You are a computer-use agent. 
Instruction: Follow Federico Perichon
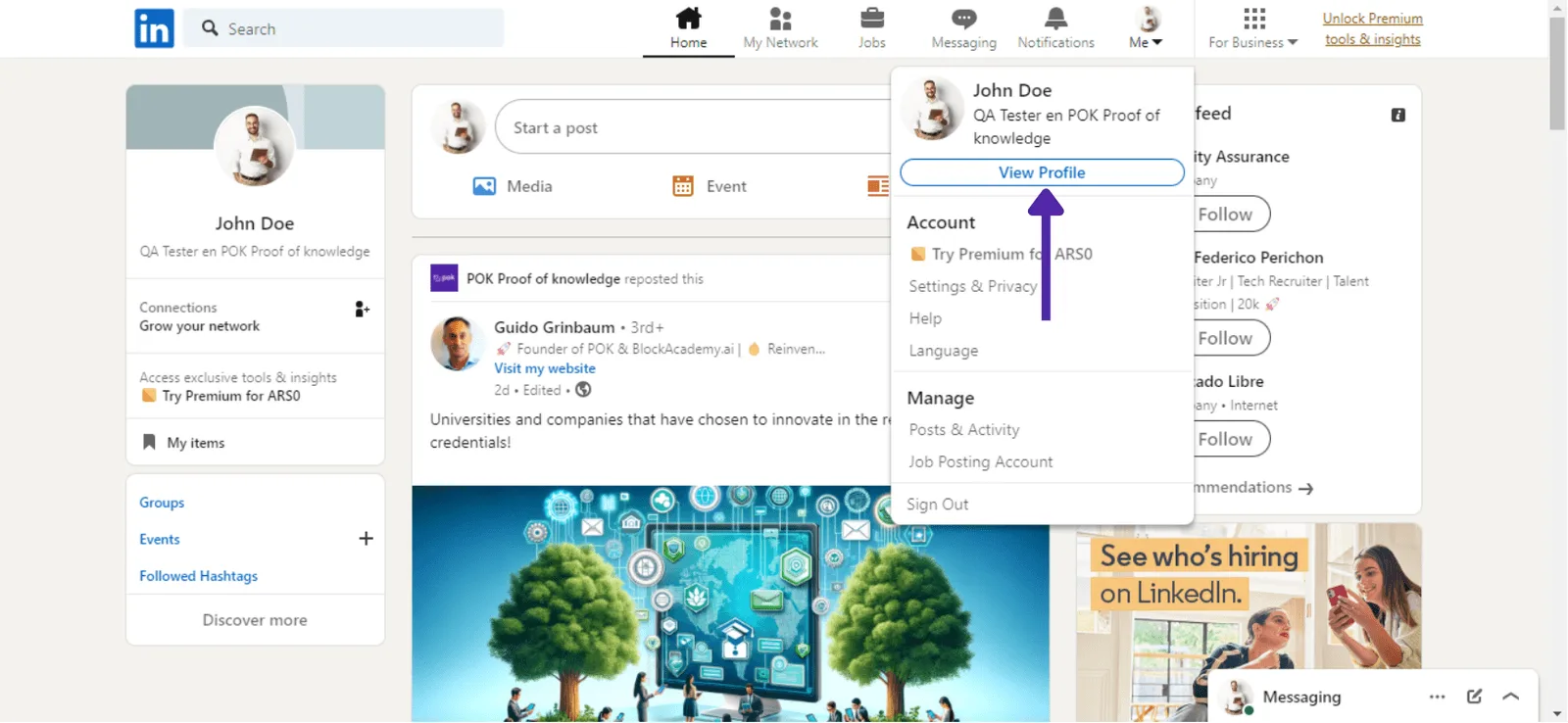pos(1230,338)
